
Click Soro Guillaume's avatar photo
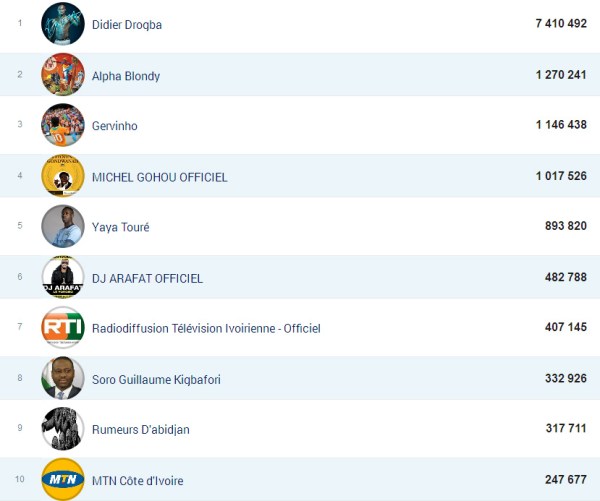[x=62, y=379]
